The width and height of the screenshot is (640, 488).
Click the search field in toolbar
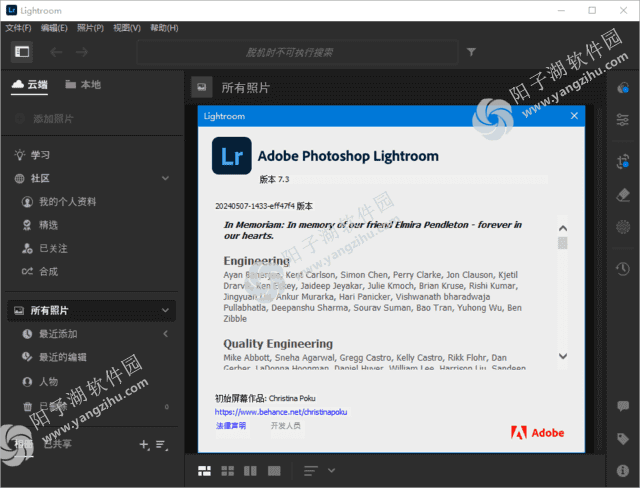[x=297, y=52]
